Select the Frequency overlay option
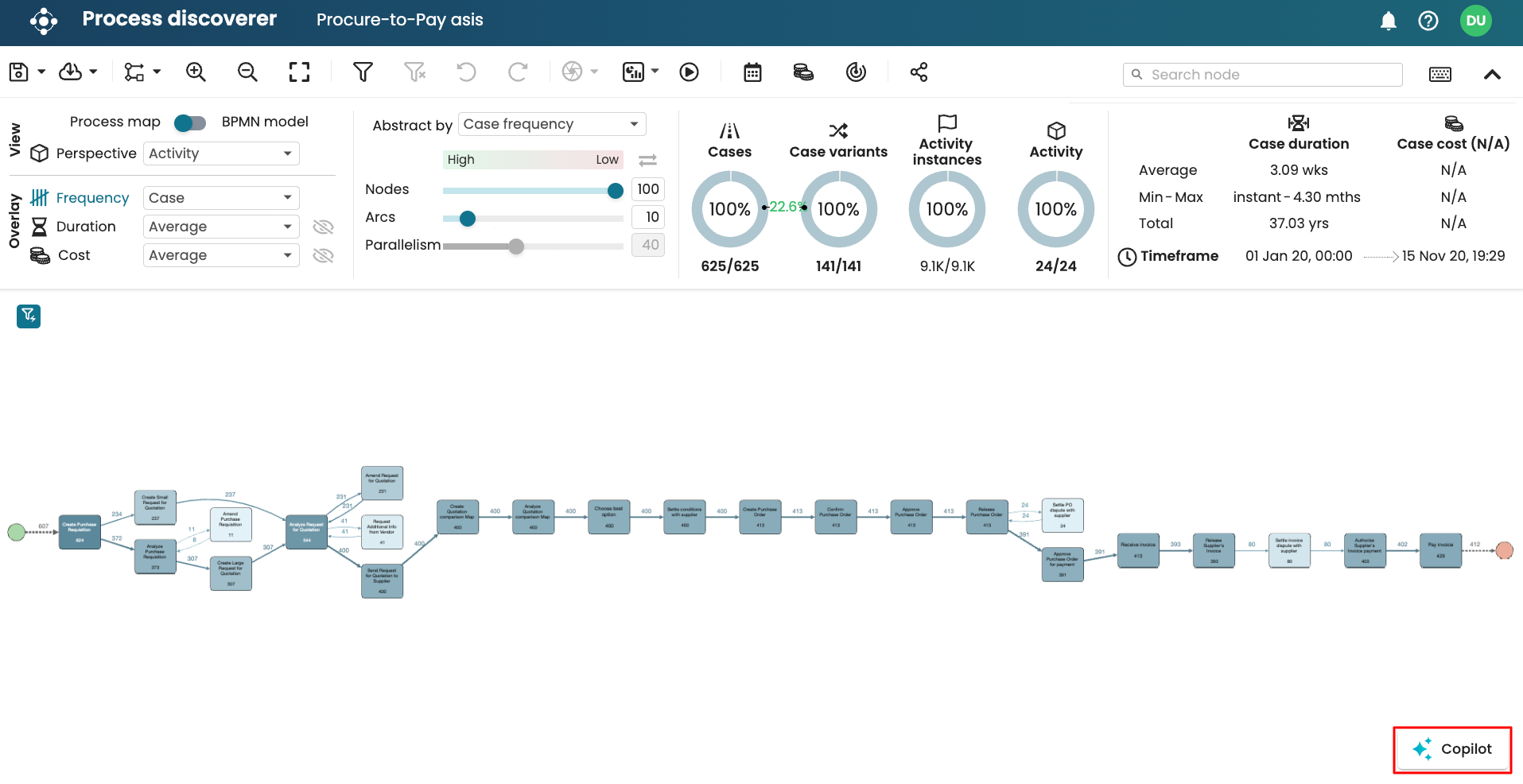The image size is (1523, 784). pyautogui.click(x=91, y=198)
